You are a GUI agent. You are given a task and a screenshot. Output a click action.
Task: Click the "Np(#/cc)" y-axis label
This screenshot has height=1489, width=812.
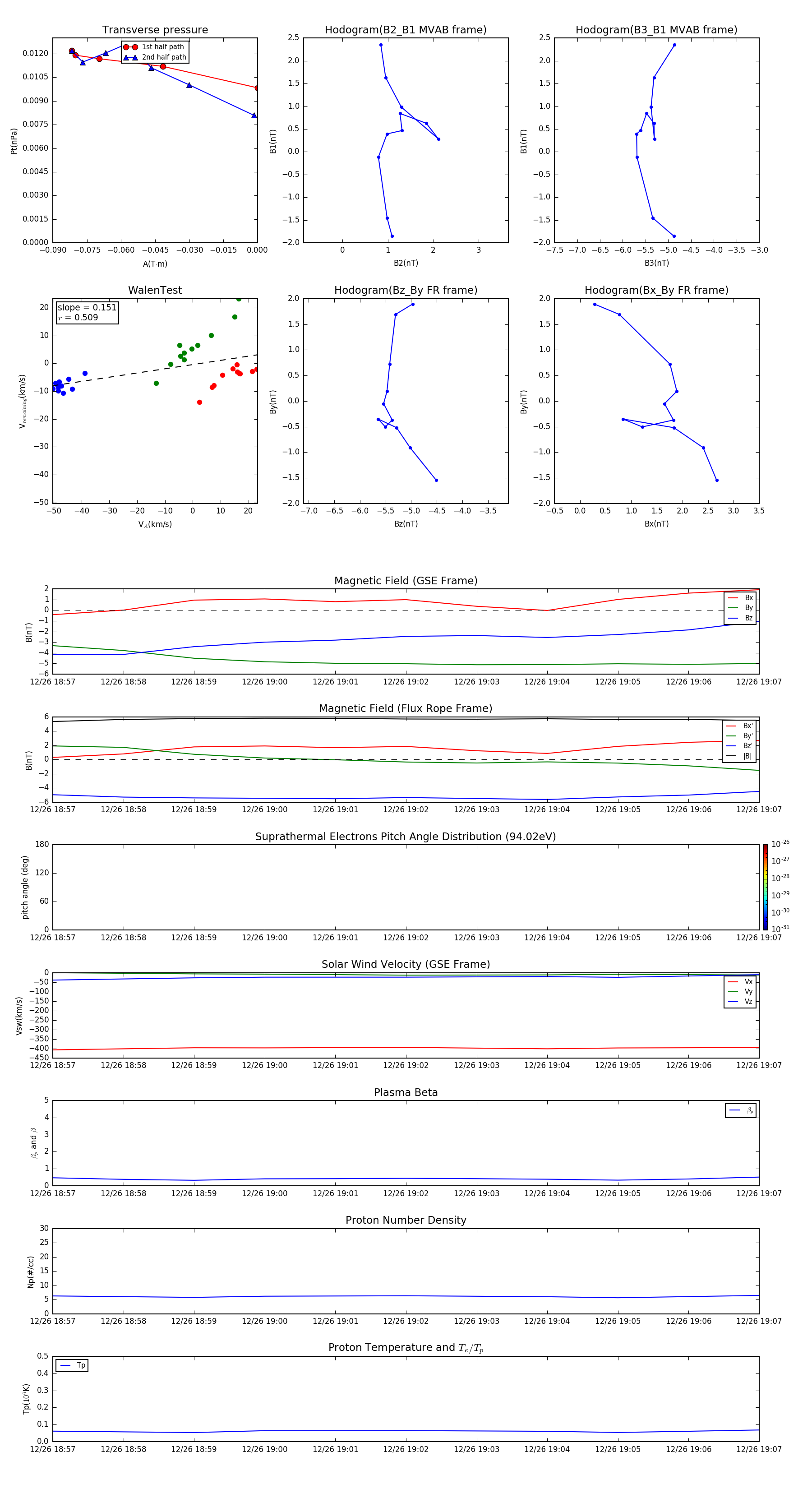pos(31,1272)
